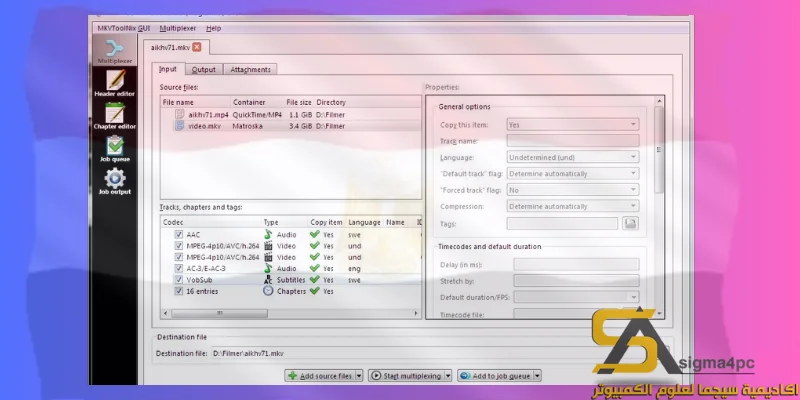Click the Properties scrollbar down arrow

coord(659,313)
